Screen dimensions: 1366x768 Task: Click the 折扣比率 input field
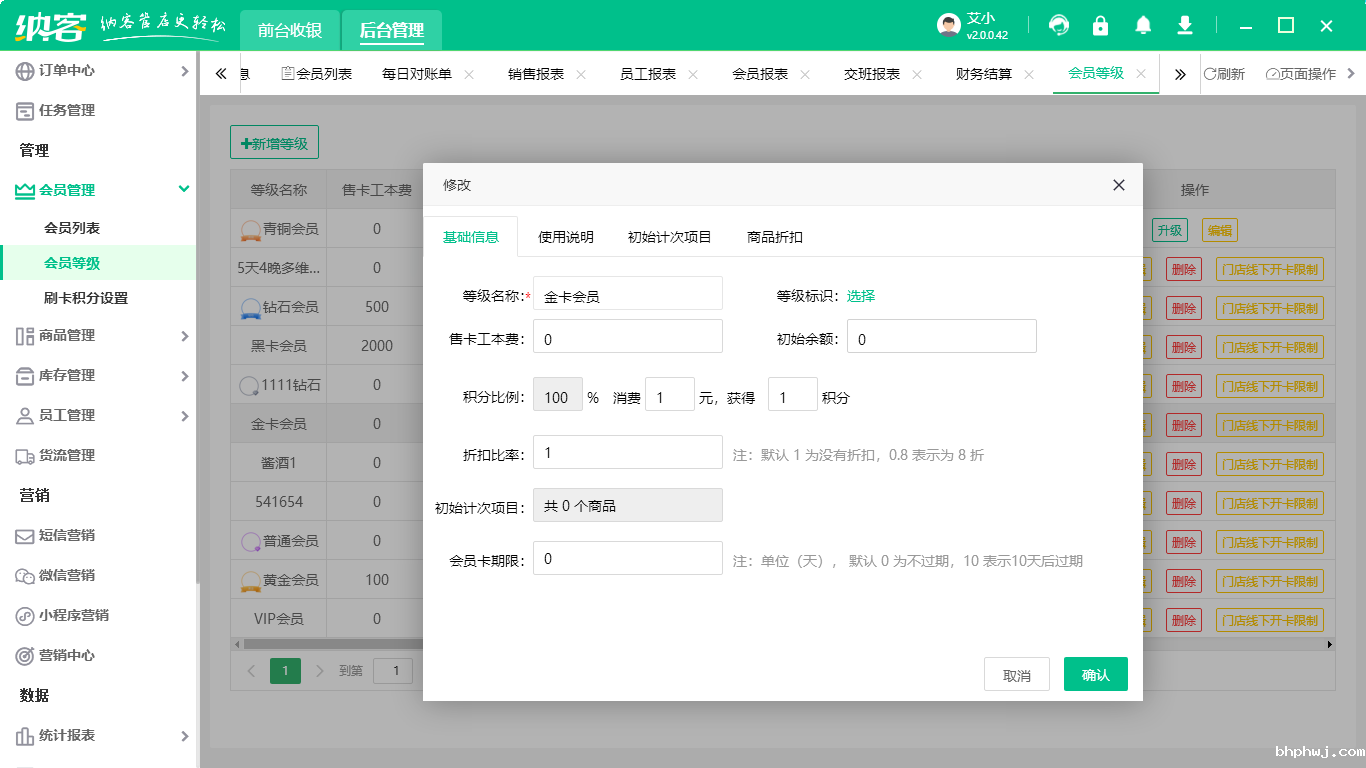coord(628,452)
